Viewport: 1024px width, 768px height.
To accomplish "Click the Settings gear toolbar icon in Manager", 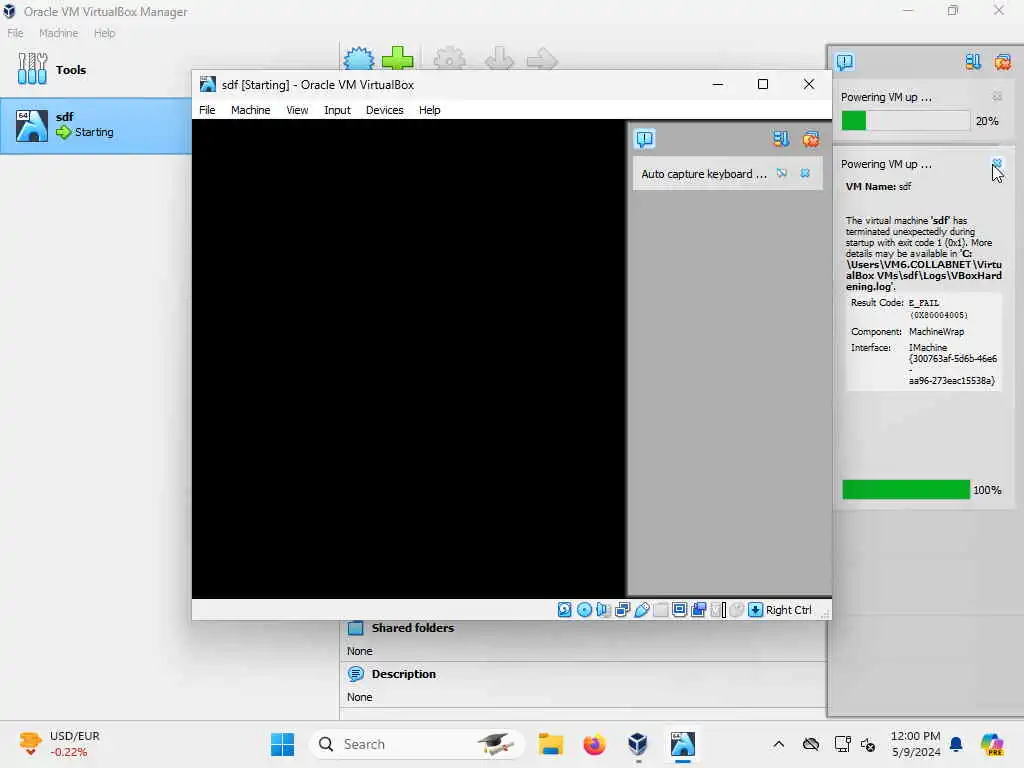I will pyautogui.click(x=449, y=58).
